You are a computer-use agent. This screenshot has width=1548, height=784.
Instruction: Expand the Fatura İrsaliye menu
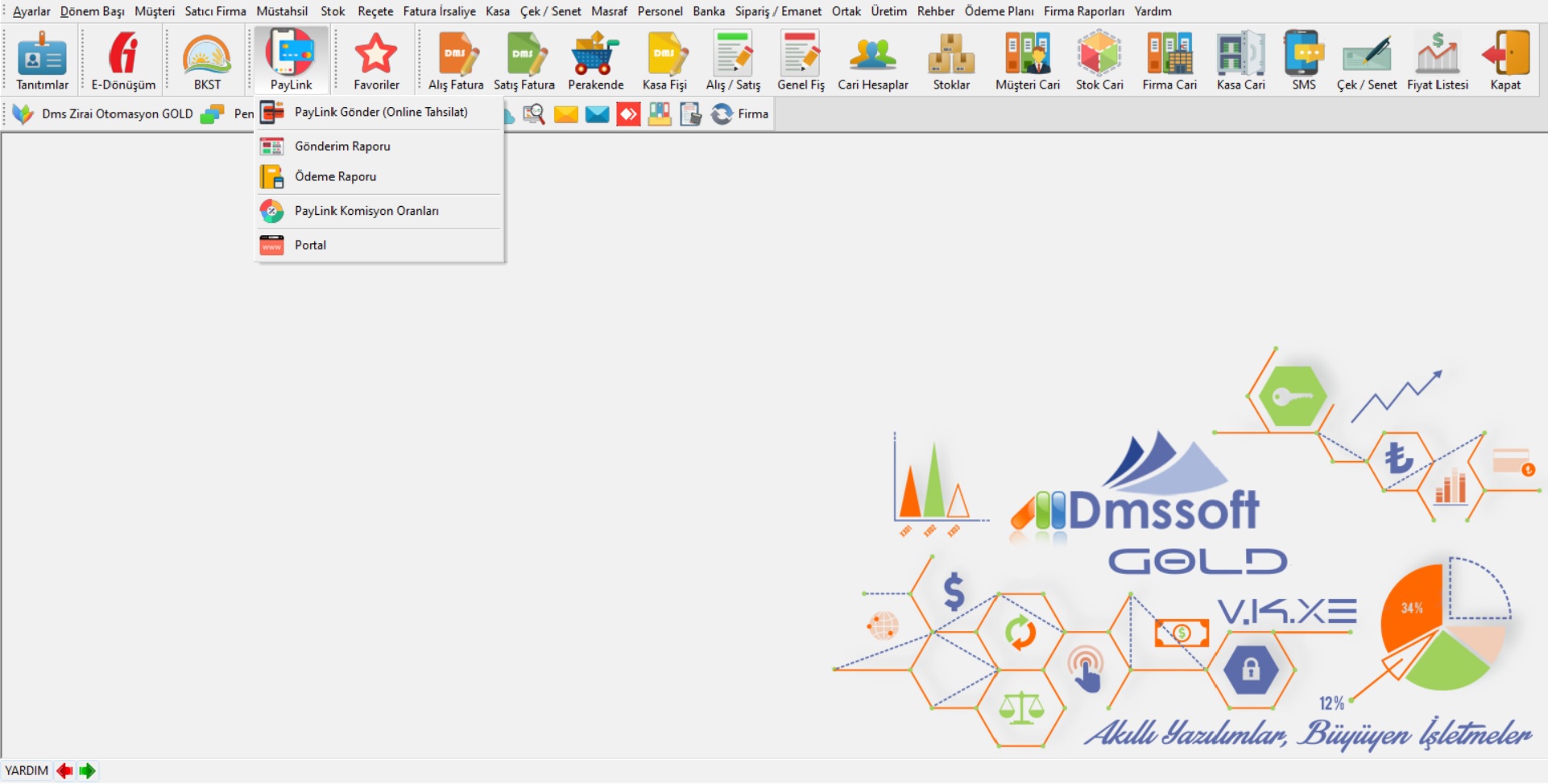click(x=439, y=11)
